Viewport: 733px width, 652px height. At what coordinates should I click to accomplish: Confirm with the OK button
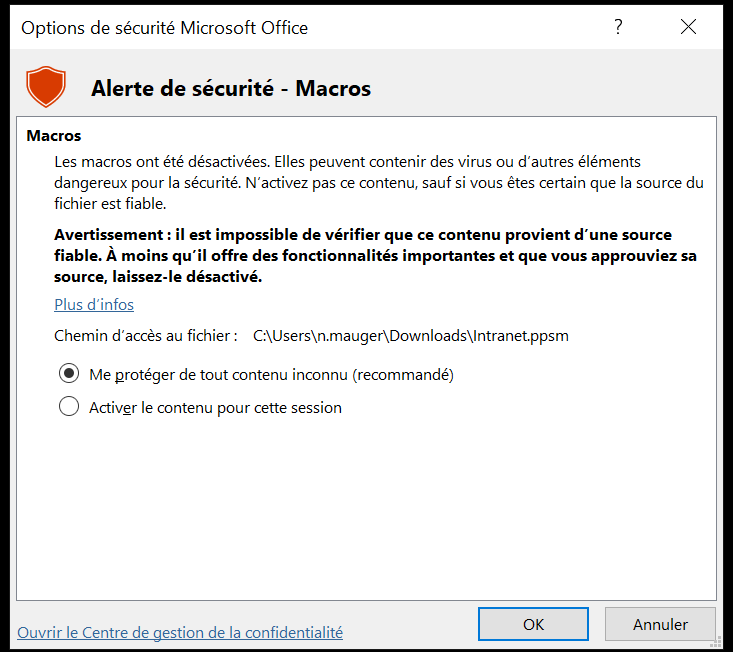point(533,624)
